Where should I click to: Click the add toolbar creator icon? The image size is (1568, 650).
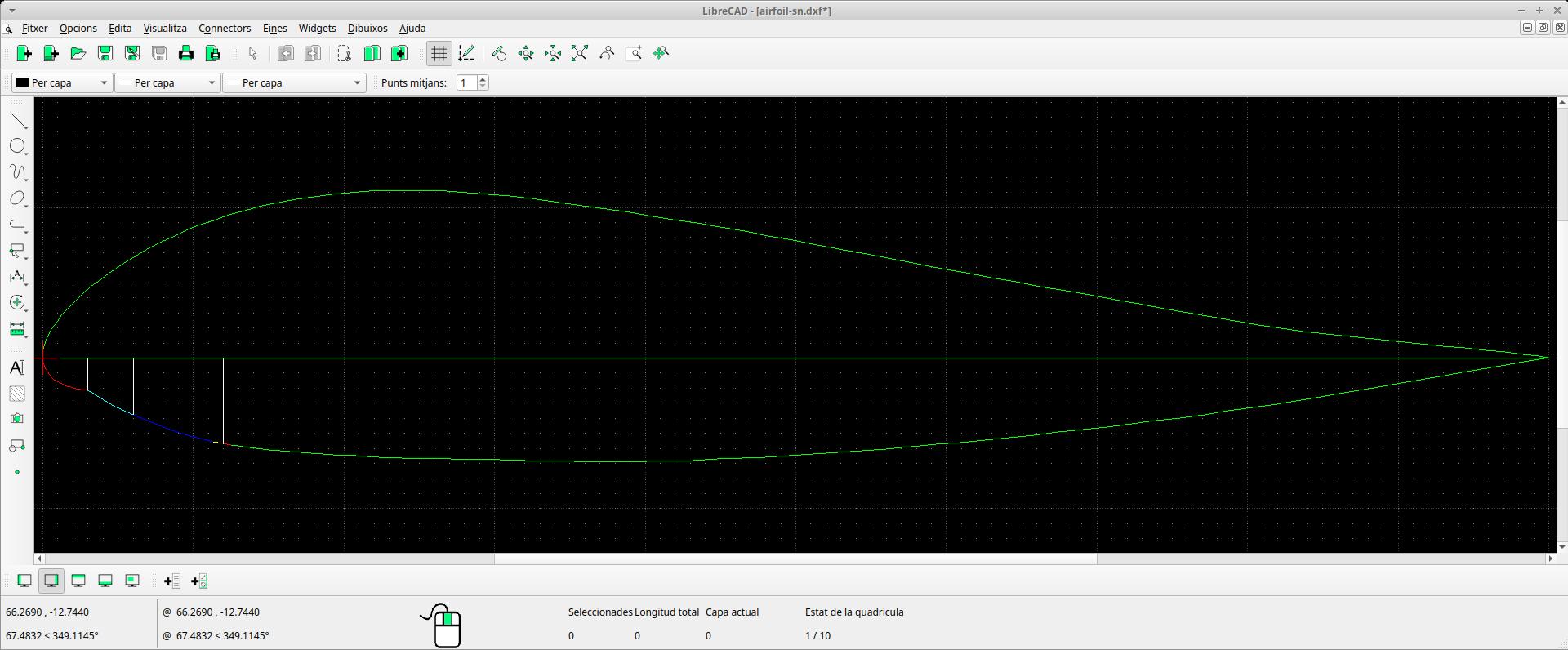click(x=171, y=581)
